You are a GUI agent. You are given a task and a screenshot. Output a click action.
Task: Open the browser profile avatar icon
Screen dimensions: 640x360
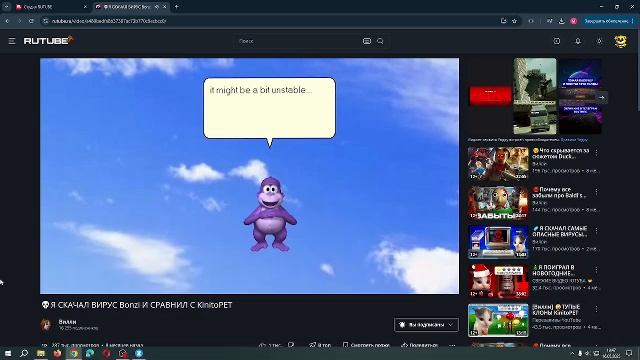pos(573,21)
